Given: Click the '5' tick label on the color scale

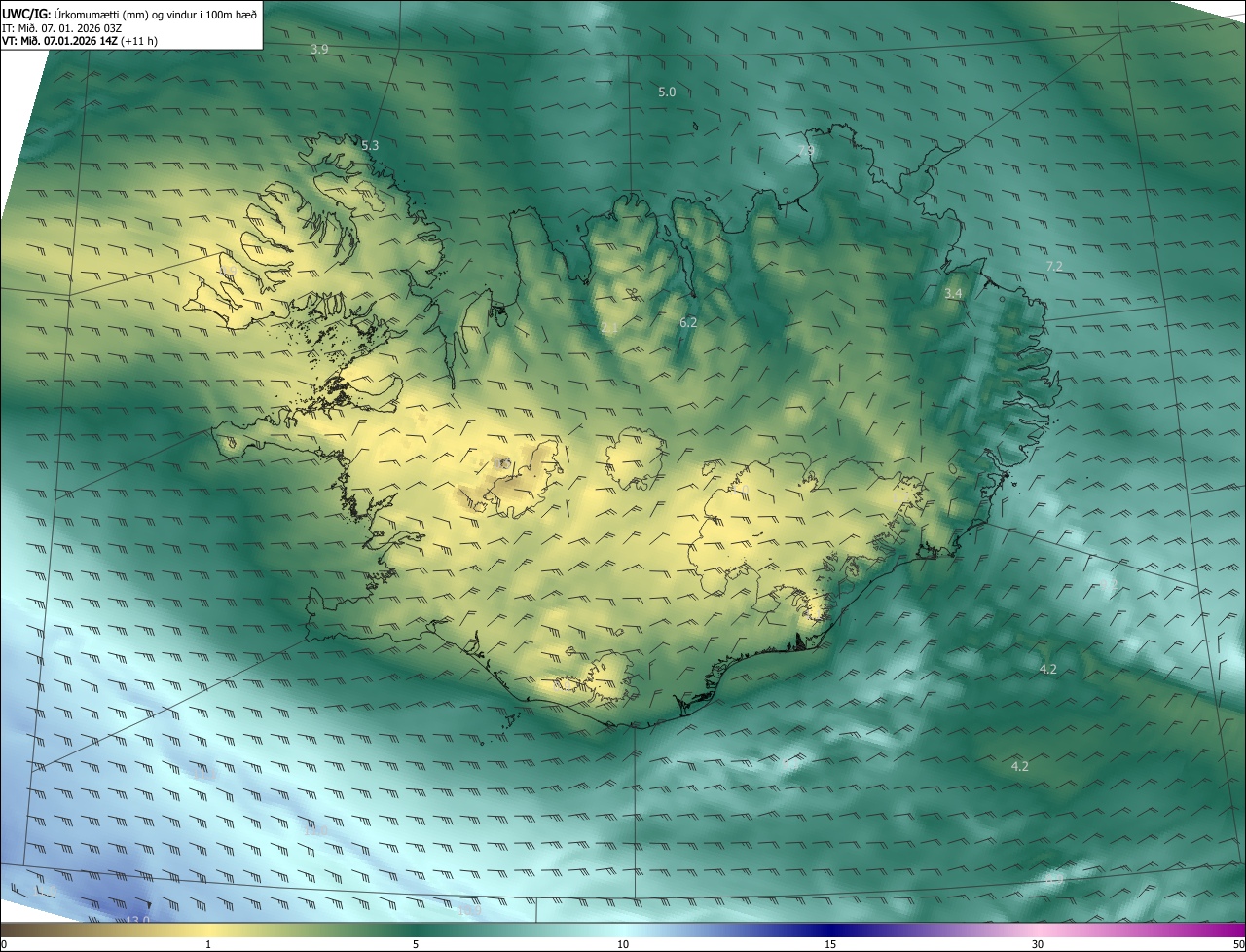Looking at the screenshot, I should [416, 945].
